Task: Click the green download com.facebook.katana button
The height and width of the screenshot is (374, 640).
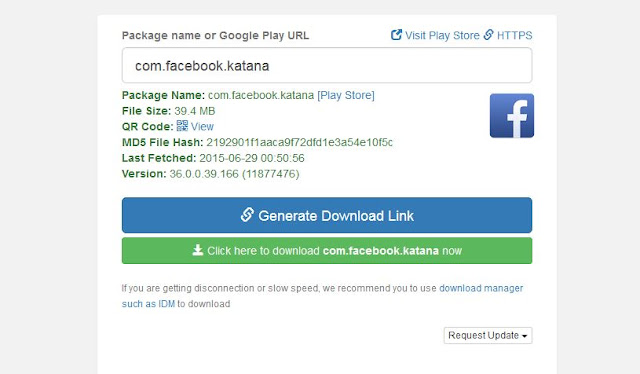Action: (327, 251)
